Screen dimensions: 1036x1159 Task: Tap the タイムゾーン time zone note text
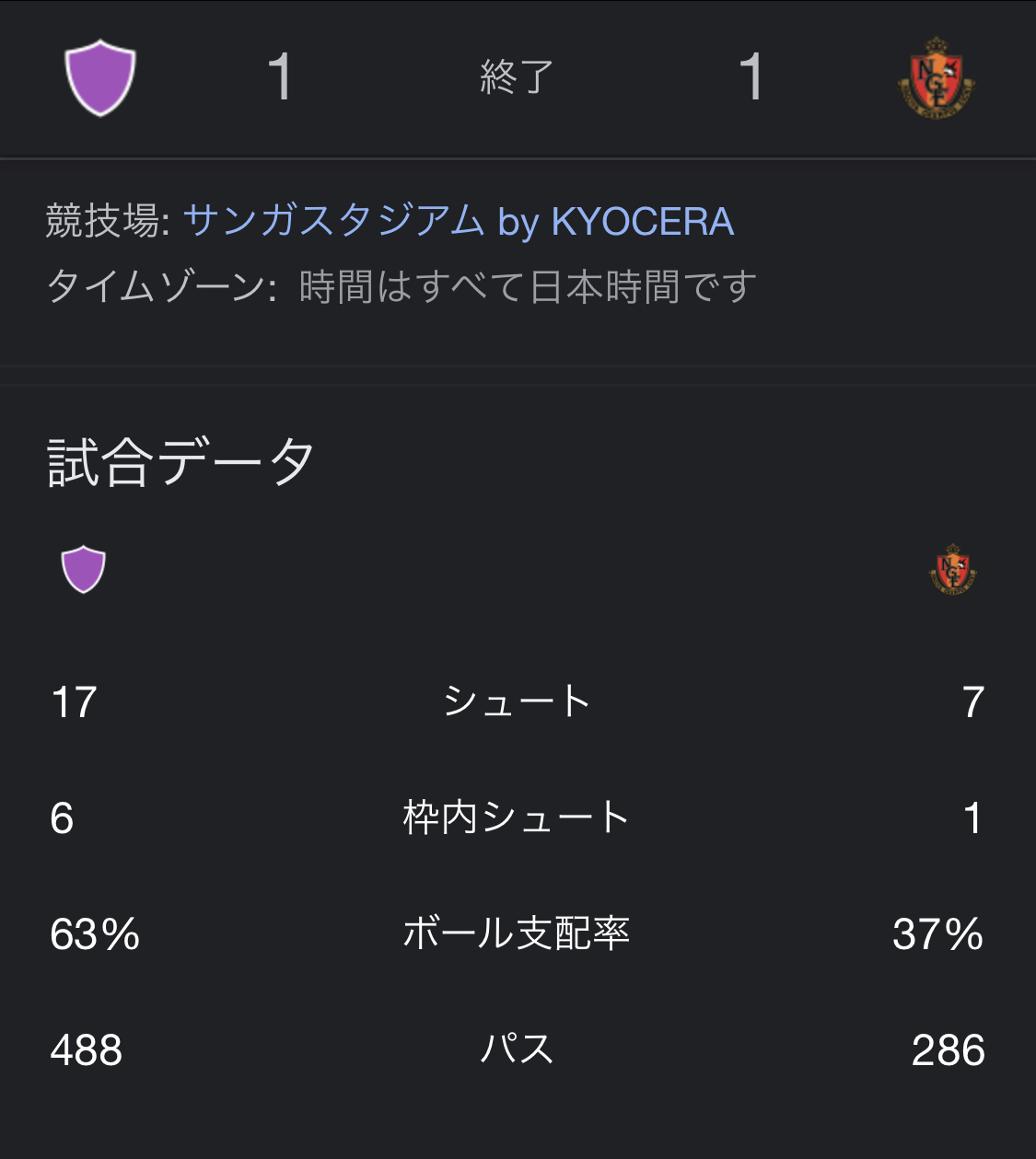[x=402, y=287]
